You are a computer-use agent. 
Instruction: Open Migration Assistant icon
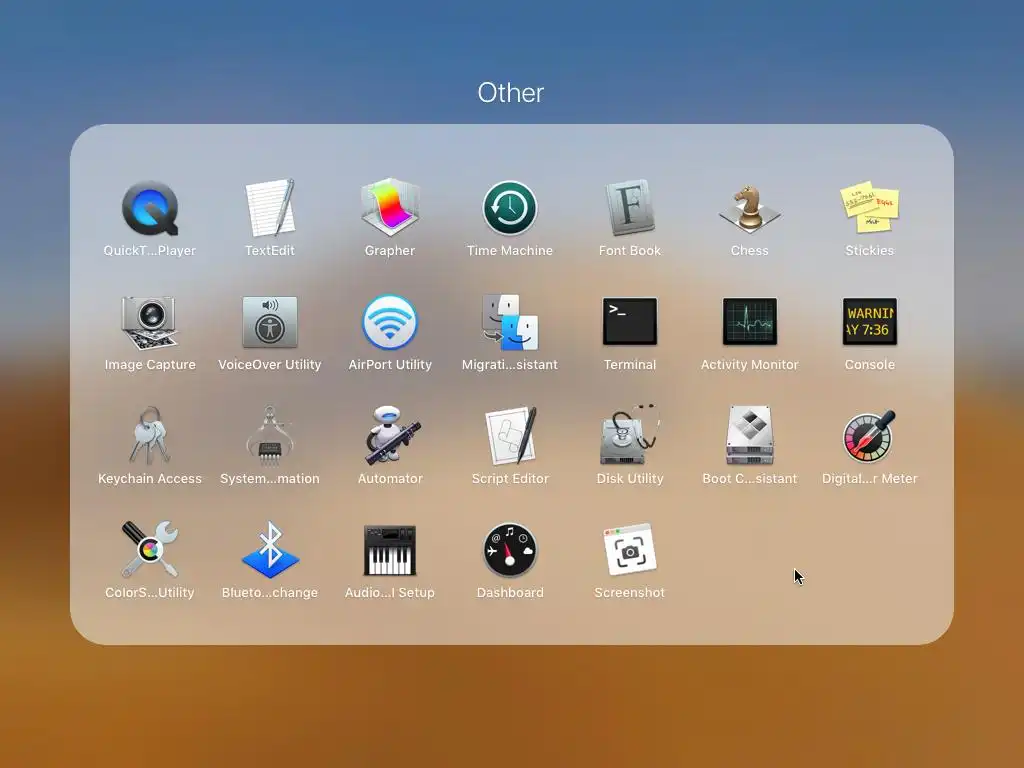(x=510, y=322)
